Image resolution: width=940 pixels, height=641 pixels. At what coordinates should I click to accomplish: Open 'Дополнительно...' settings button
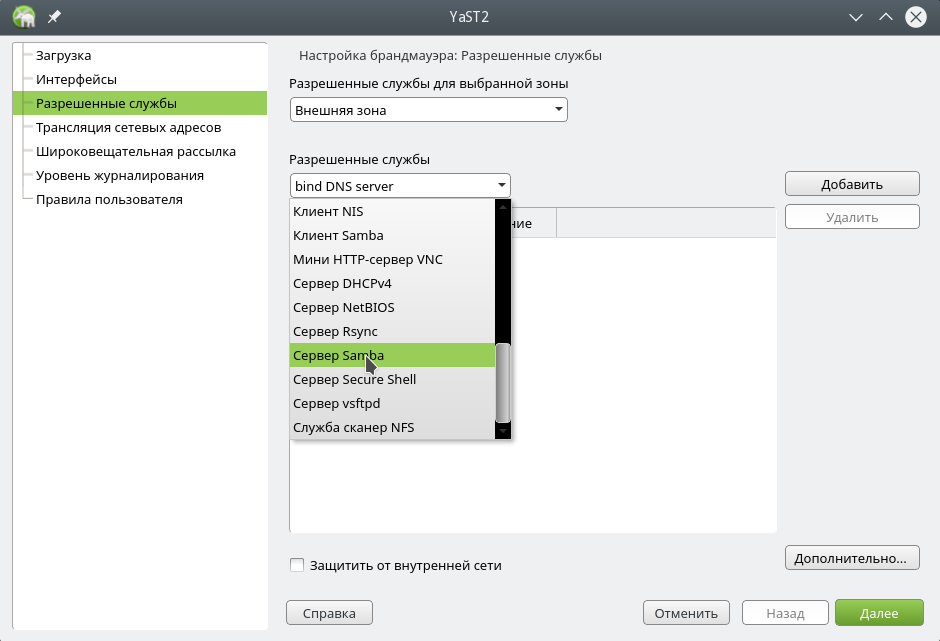851,558
